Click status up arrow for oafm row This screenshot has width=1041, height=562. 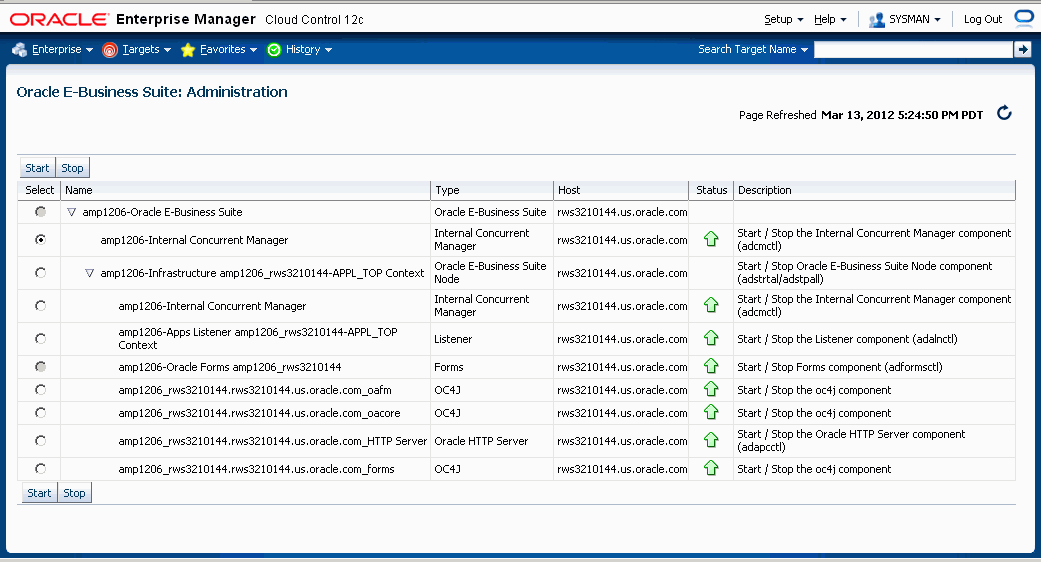point(711,389)
